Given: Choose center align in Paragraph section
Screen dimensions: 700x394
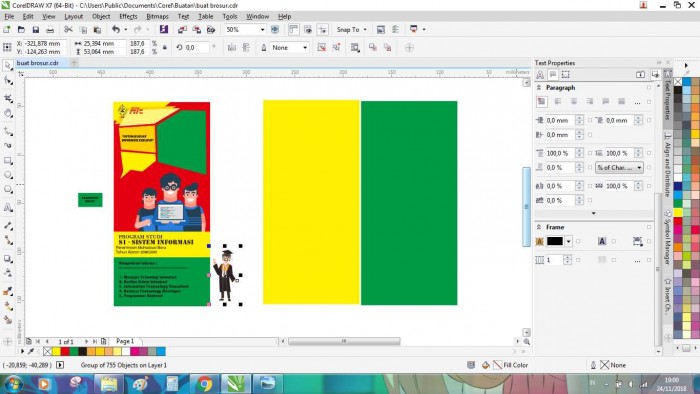Looking at the screenshot, I should 574,102.
